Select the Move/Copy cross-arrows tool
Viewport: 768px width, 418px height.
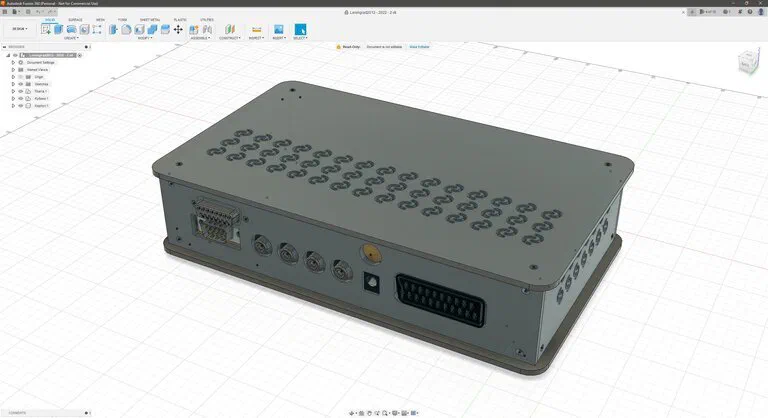pyautogui.click(x=178, y=29)
